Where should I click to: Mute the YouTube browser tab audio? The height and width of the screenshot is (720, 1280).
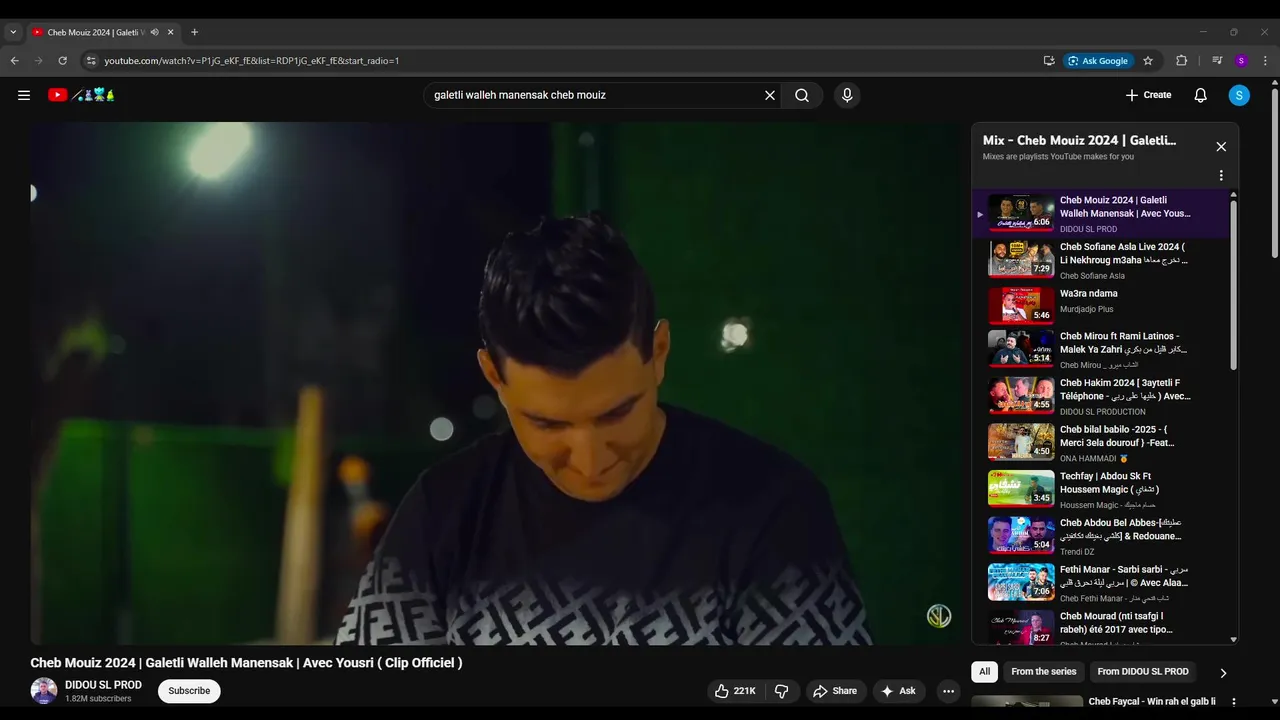click(x=154, y=32)
